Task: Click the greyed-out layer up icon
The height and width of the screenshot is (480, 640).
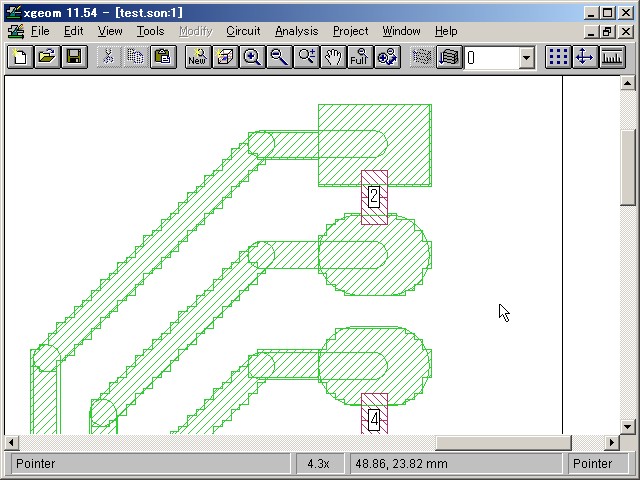Action: coord(422,57)
